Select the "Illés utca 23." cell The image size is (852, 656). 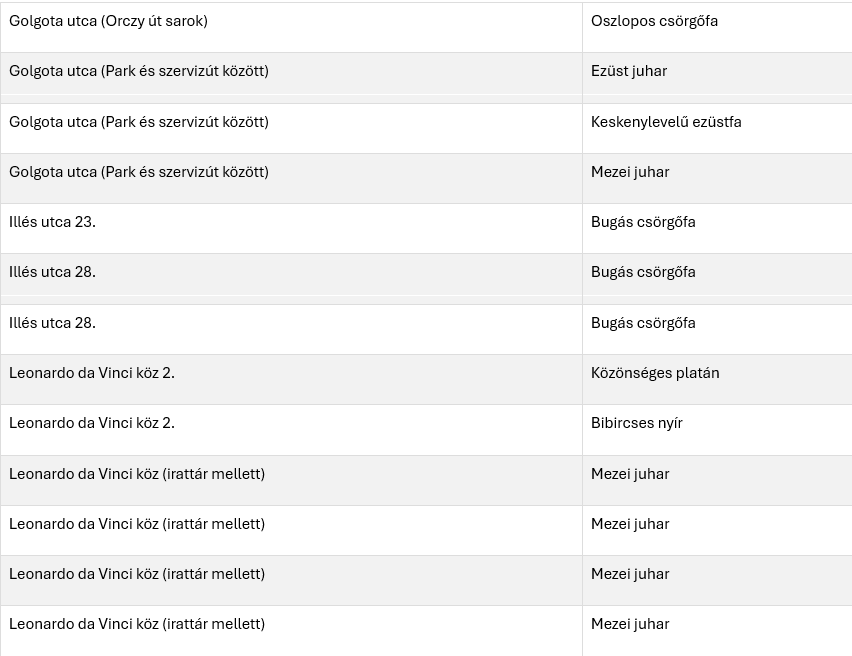(x=52, y=222)
